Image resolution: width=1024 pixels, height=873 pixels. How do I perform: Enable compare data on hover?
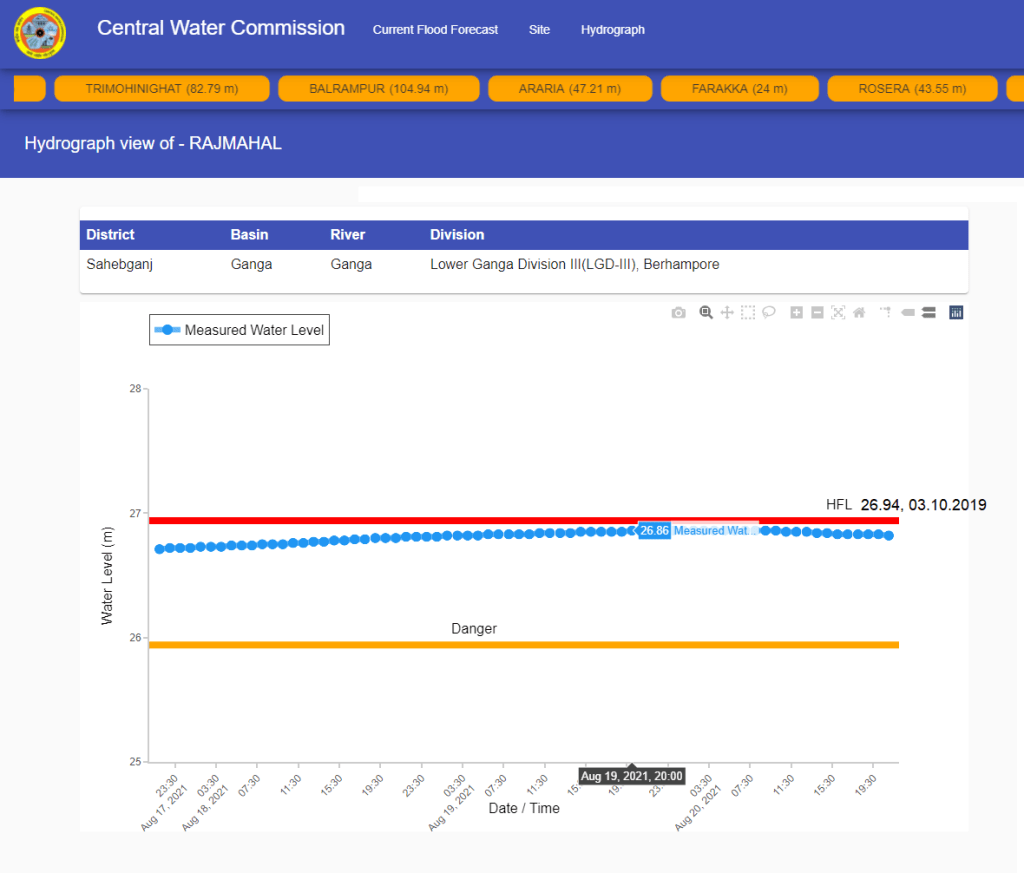click(x=929, y=313)
